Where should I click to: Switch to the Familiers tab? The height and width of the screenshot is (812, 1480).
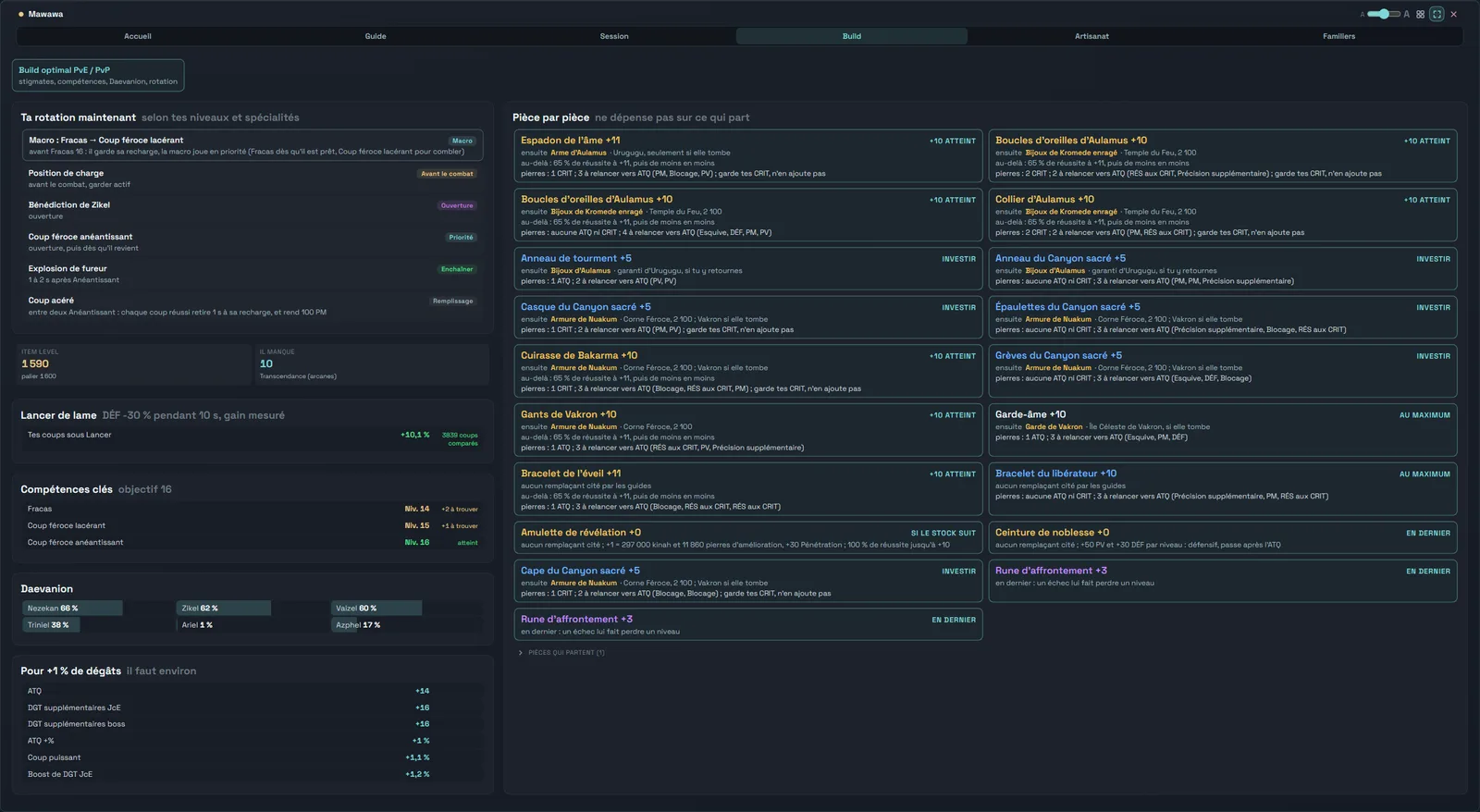click(x=1338, y=36)
